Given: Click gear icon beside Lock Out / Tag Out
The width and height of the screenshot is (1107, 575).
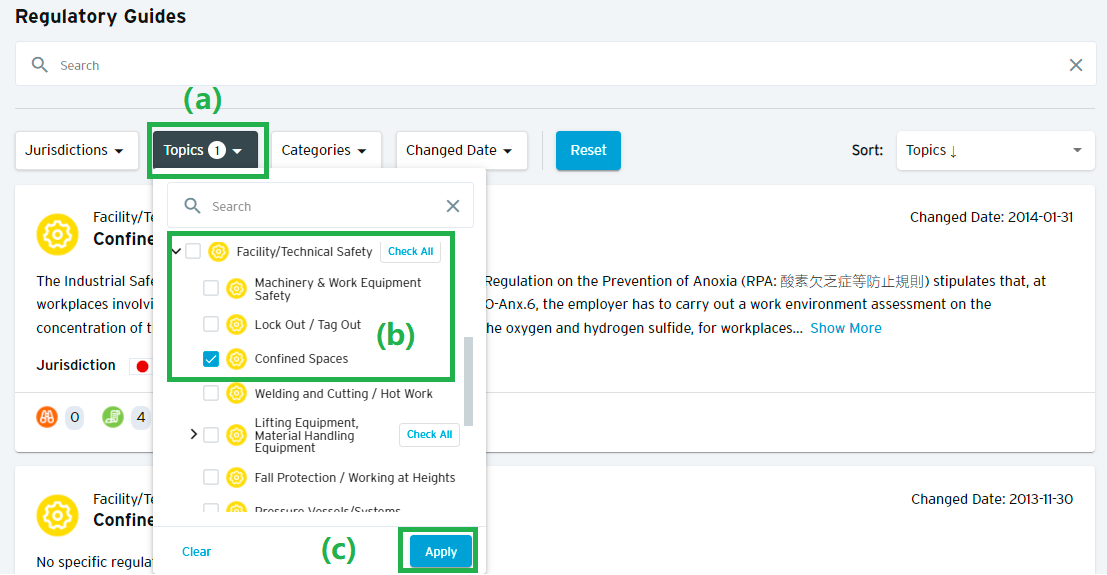Looking at the screenshot, I should point(237,324).
